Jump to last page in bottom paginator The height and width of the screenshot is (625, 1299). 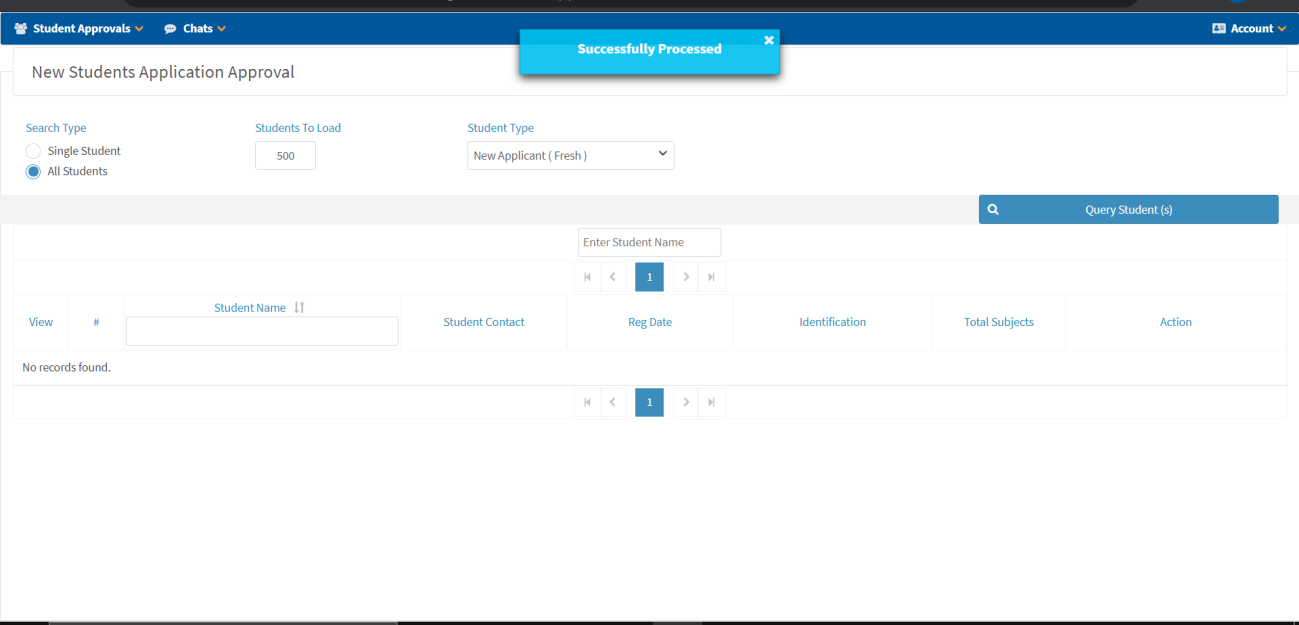[712, 402]
